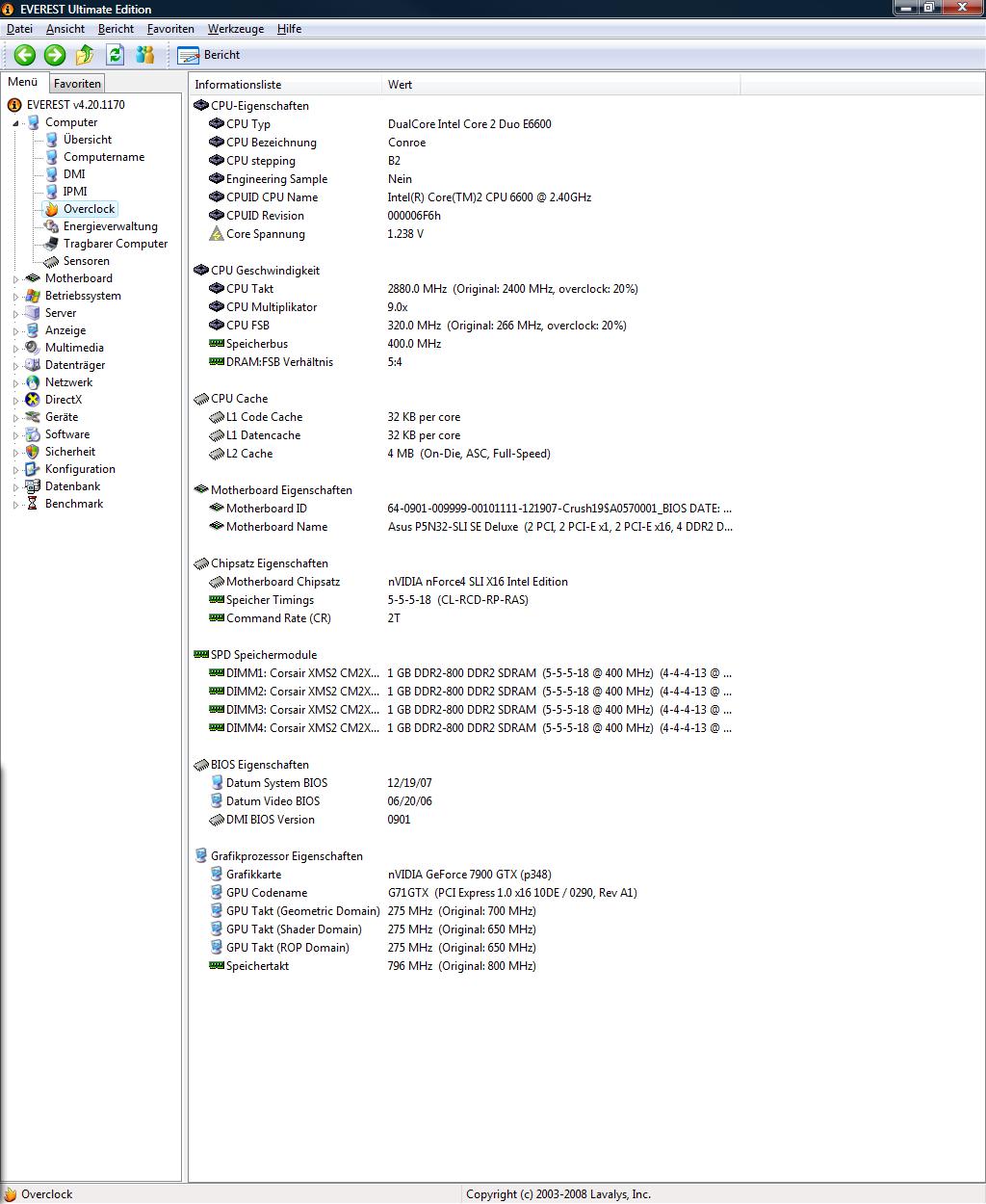Screen dimensions: 986x1204
Task: Click the Benchmark hourglass icon
Action: click(34, 504)
